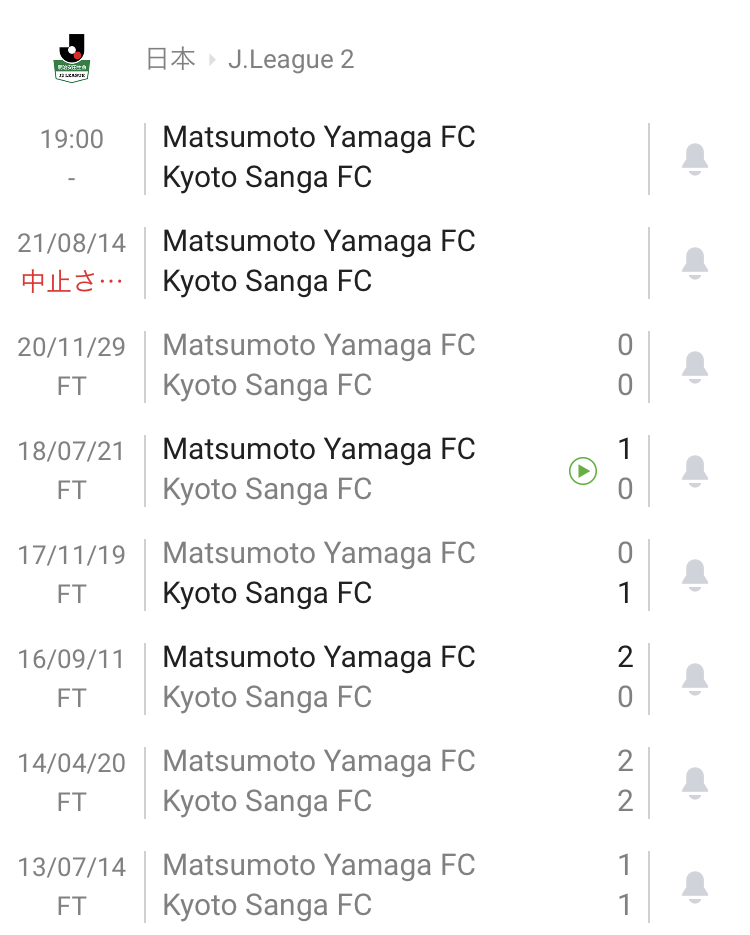Click the red 中止 cancelled status label
The image size is (750, 935).
(x=72, y=283)
